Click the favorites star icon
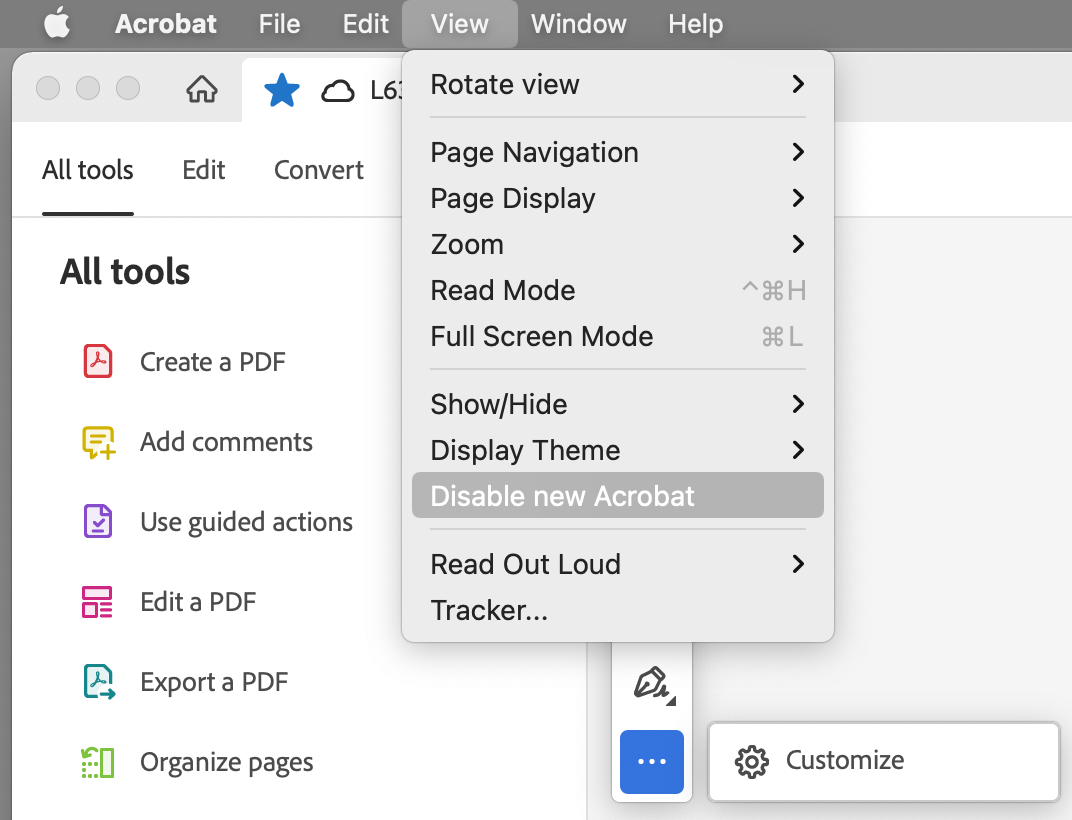The width and height of the screenshot is (1072, 820). point(282,89)
